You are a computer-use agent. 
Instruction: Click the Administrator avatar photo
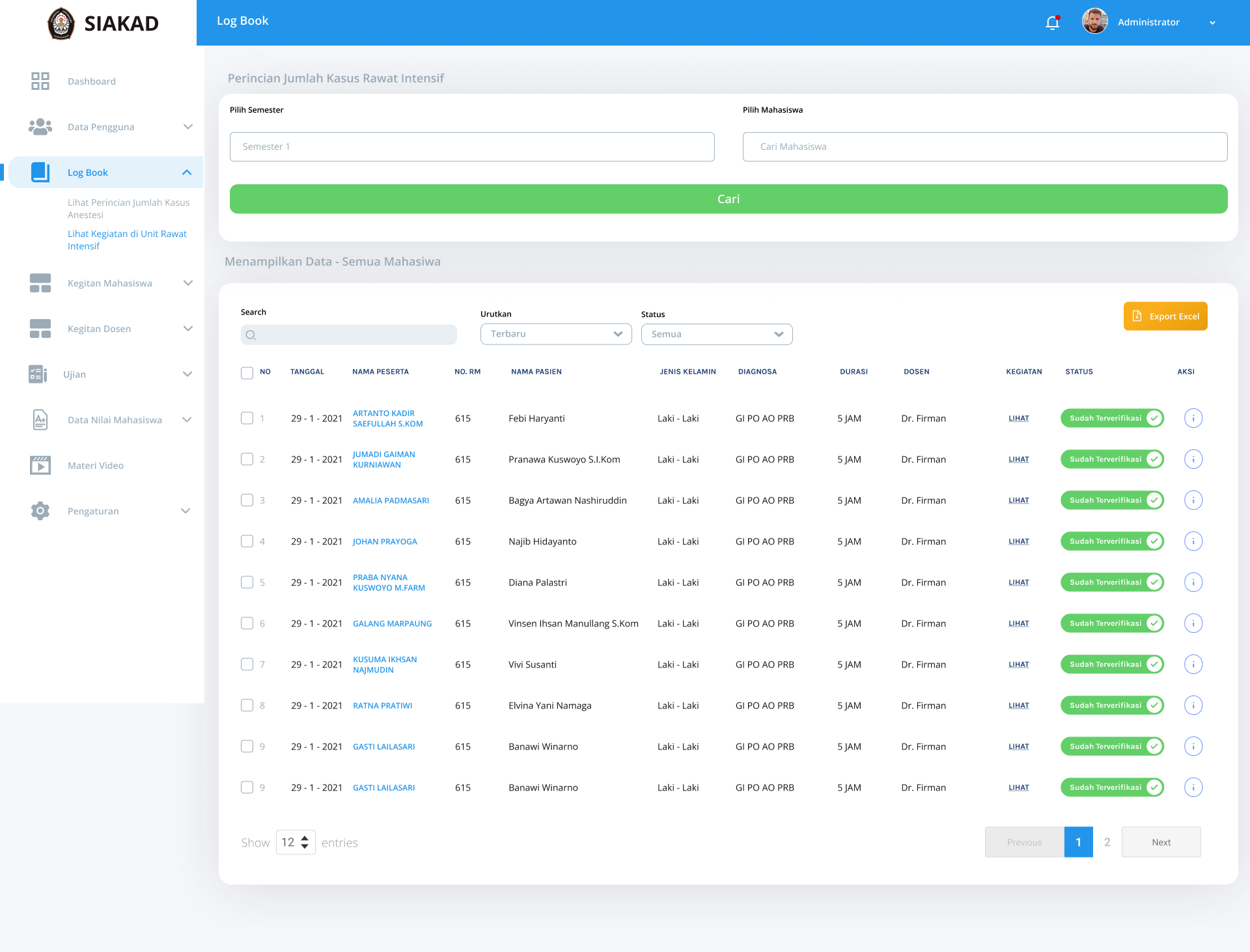[1094, 21]
